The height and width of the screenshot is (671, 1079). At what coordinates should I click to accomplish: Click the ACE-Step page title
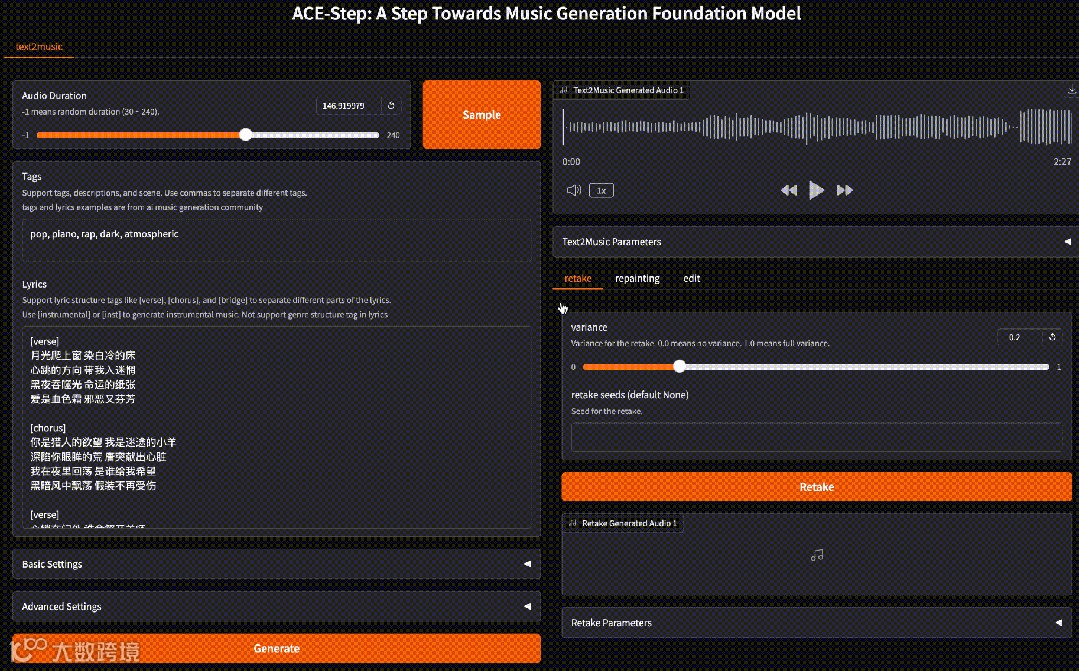point(546,14)
